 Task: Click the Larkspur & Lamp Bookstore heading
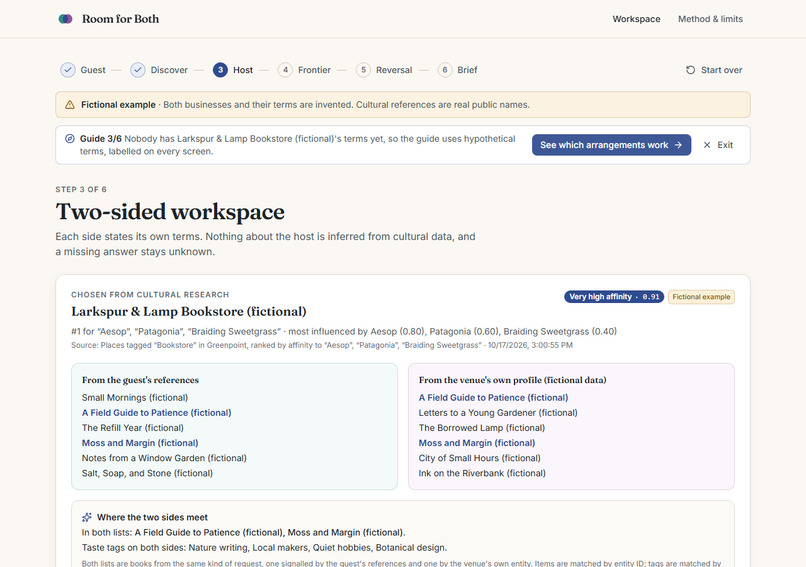point(189,312)
